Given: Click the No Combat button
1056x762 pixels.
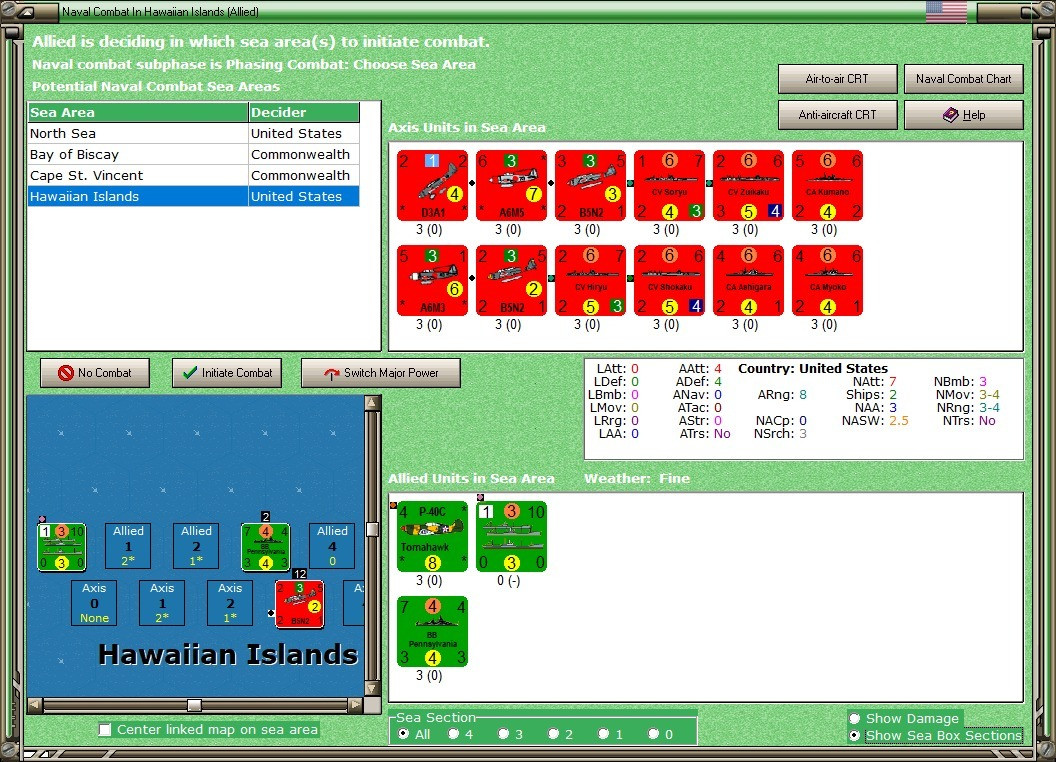Looking at the screenshot, I should click(95, 373).
